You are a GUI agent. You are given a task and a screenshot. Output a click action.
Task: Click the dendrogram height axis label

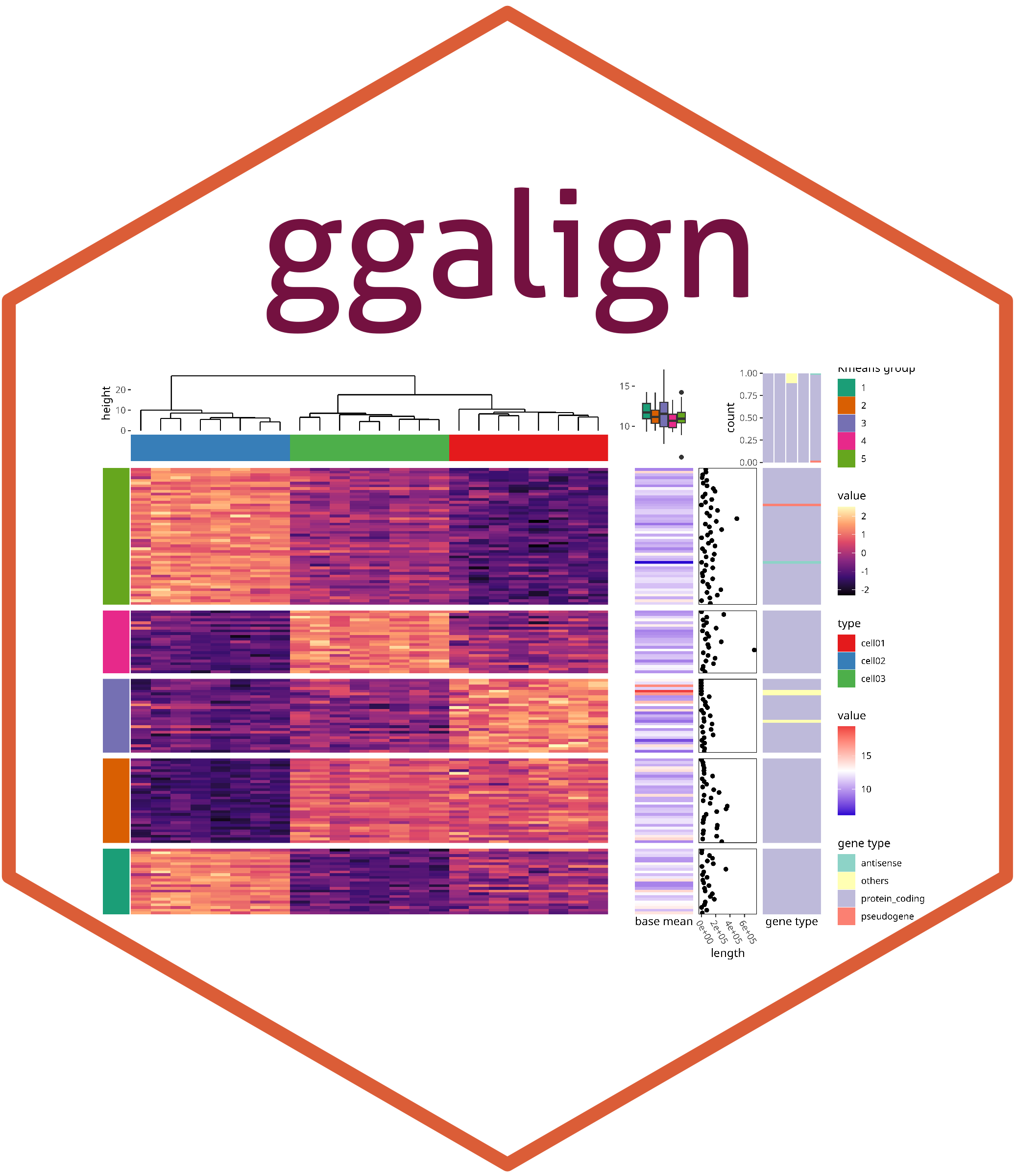tap(105, 403)
